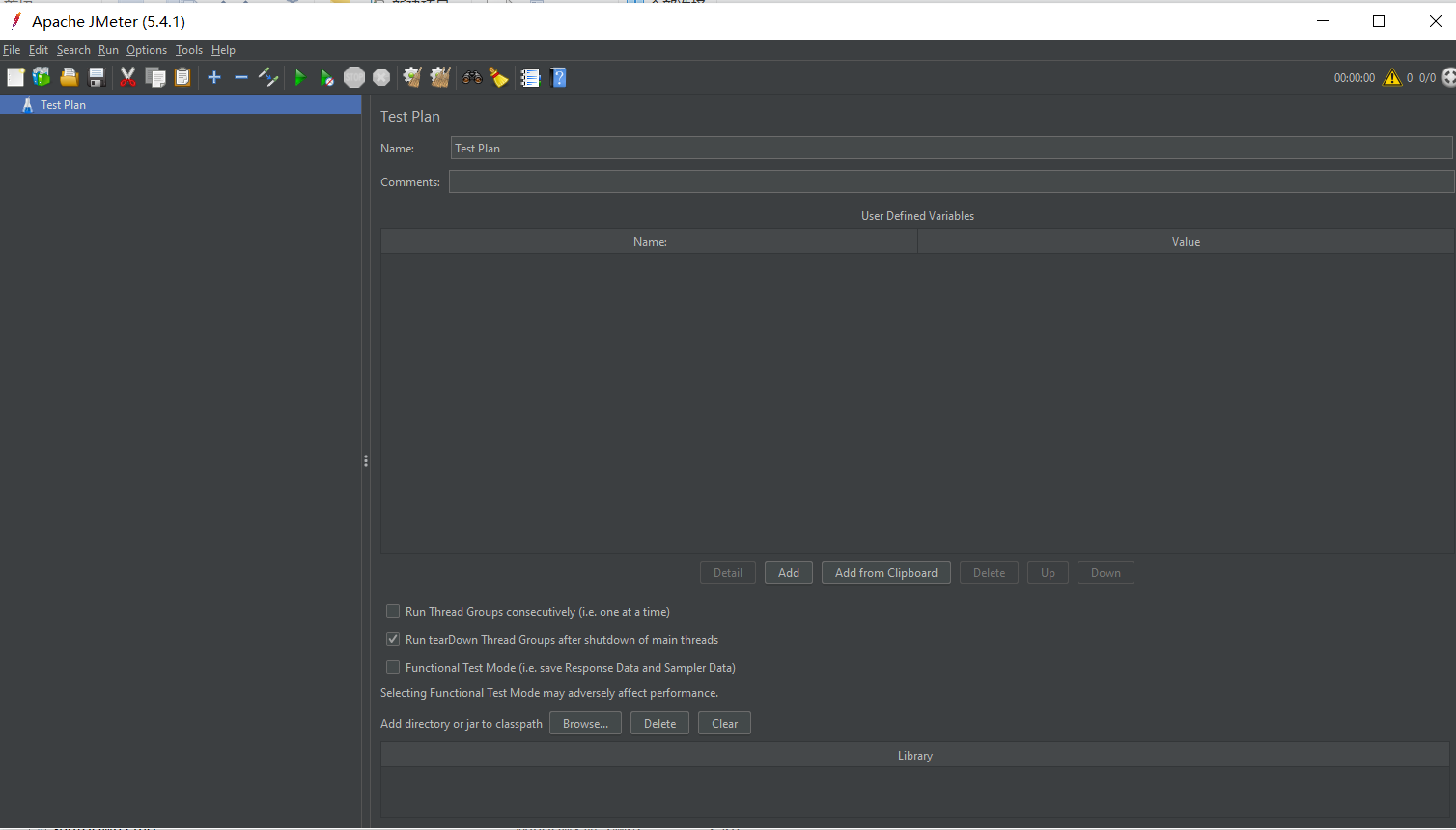
Task: Click the Reset Search brush icon
Action: tap(498, 77)
